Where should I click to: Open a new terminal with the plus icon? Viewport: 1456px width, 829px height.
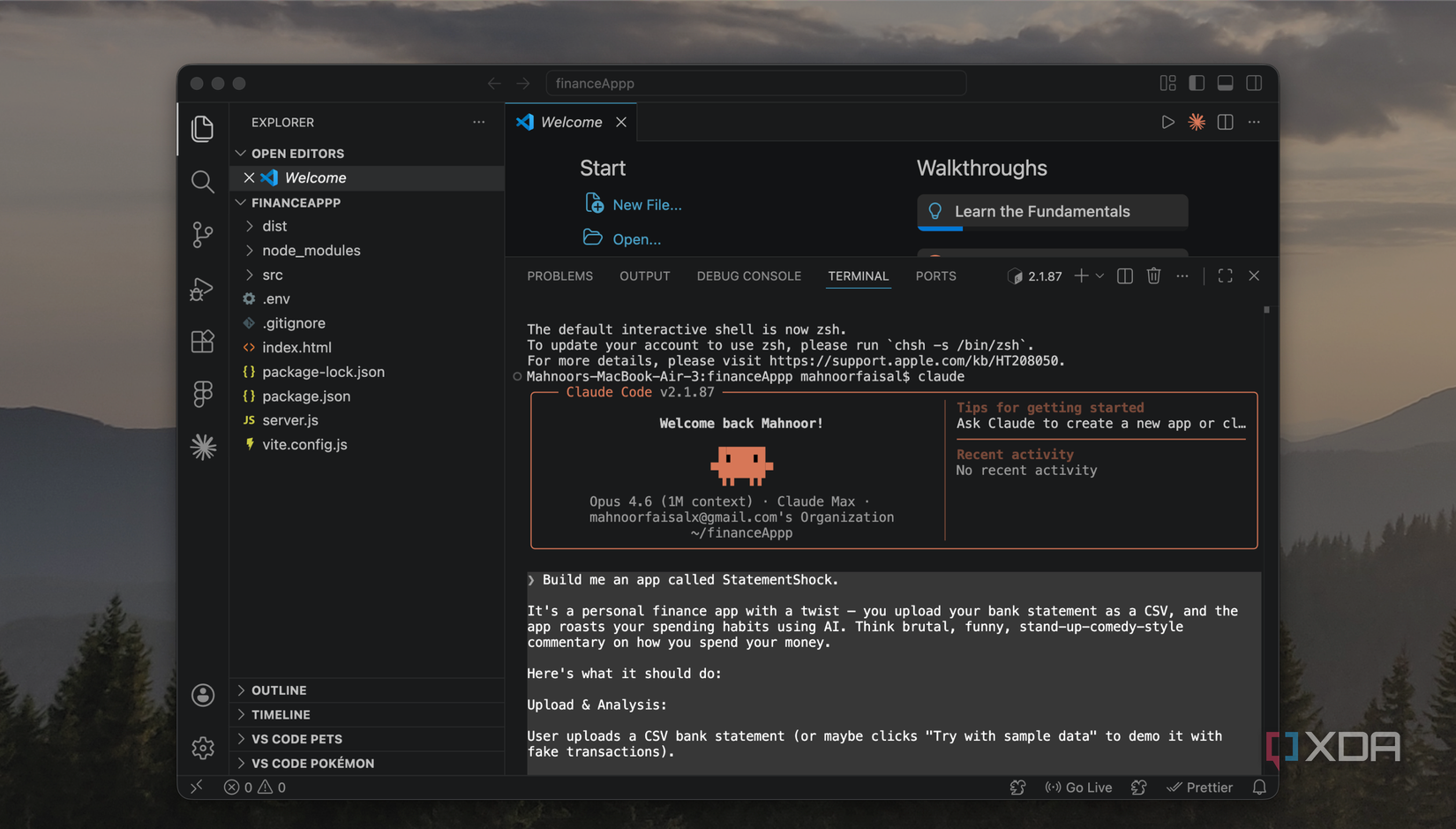click(x=1080, y=275)
